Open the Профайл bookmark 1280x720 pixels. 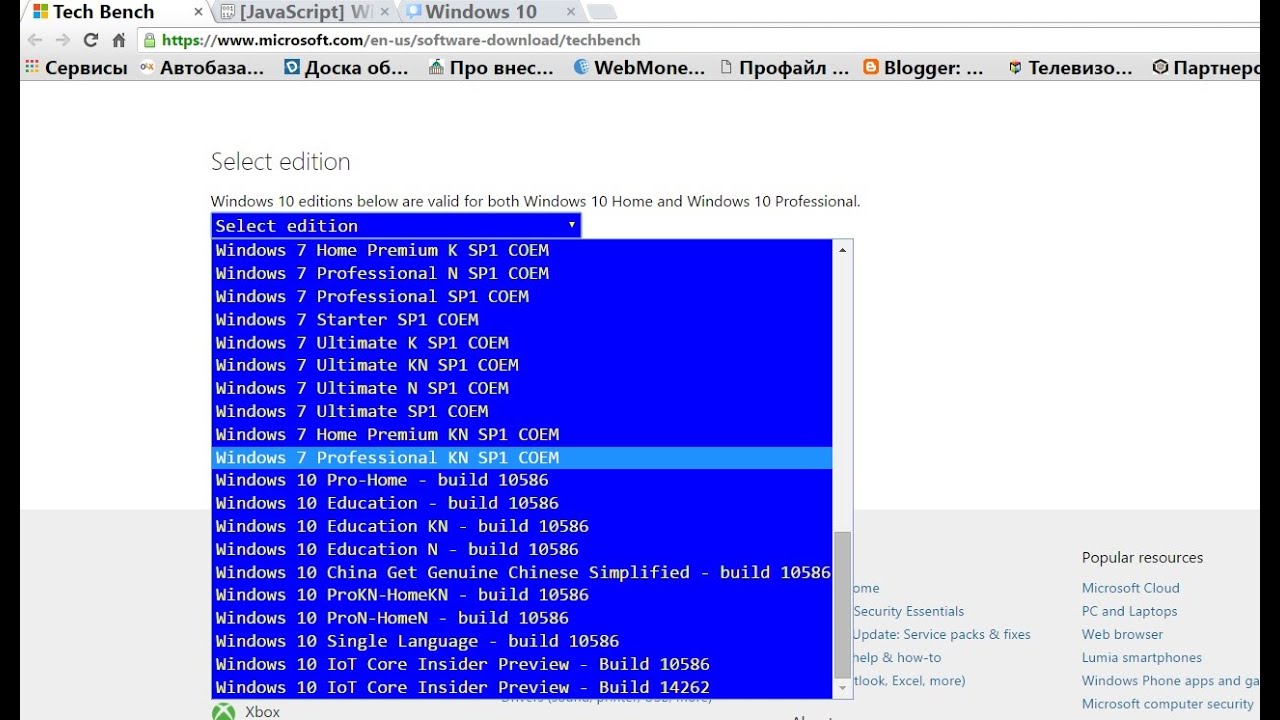pos(784,68)
